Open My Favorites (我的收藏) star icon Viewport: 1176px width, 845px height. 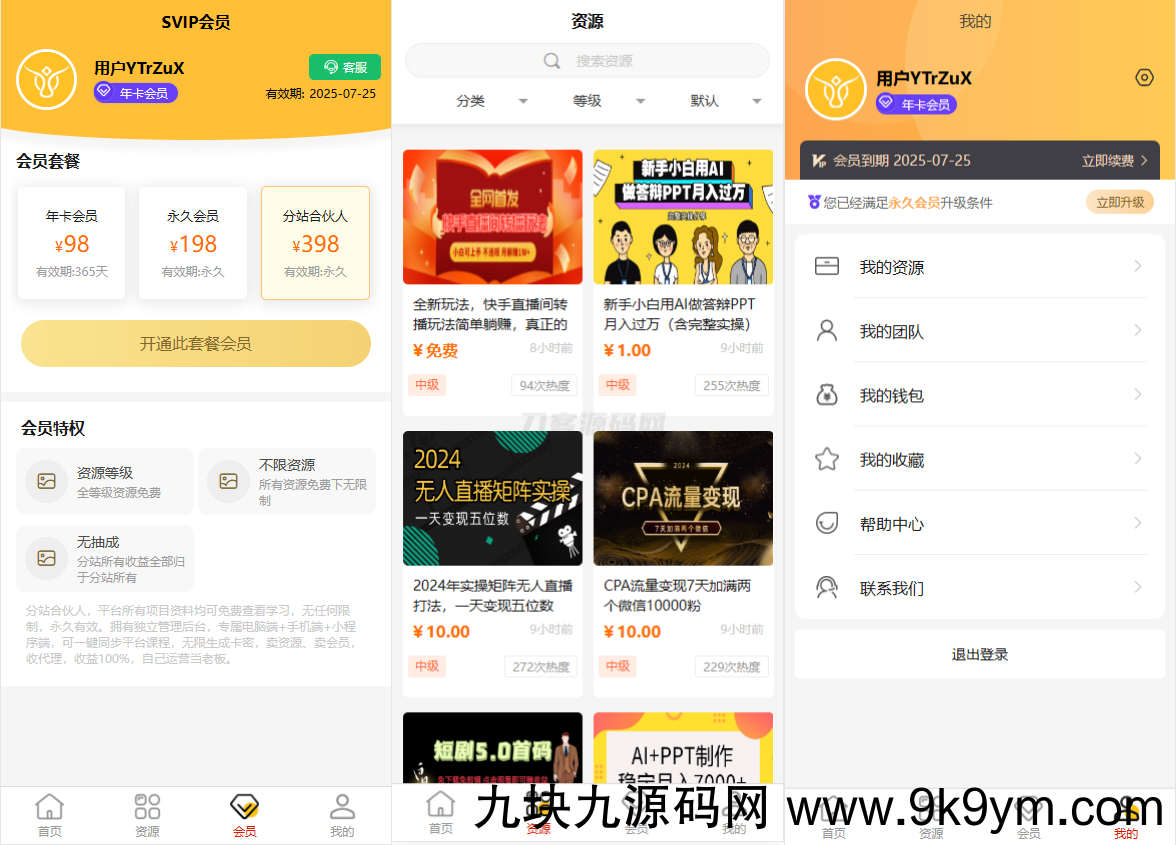click(826, 459)
